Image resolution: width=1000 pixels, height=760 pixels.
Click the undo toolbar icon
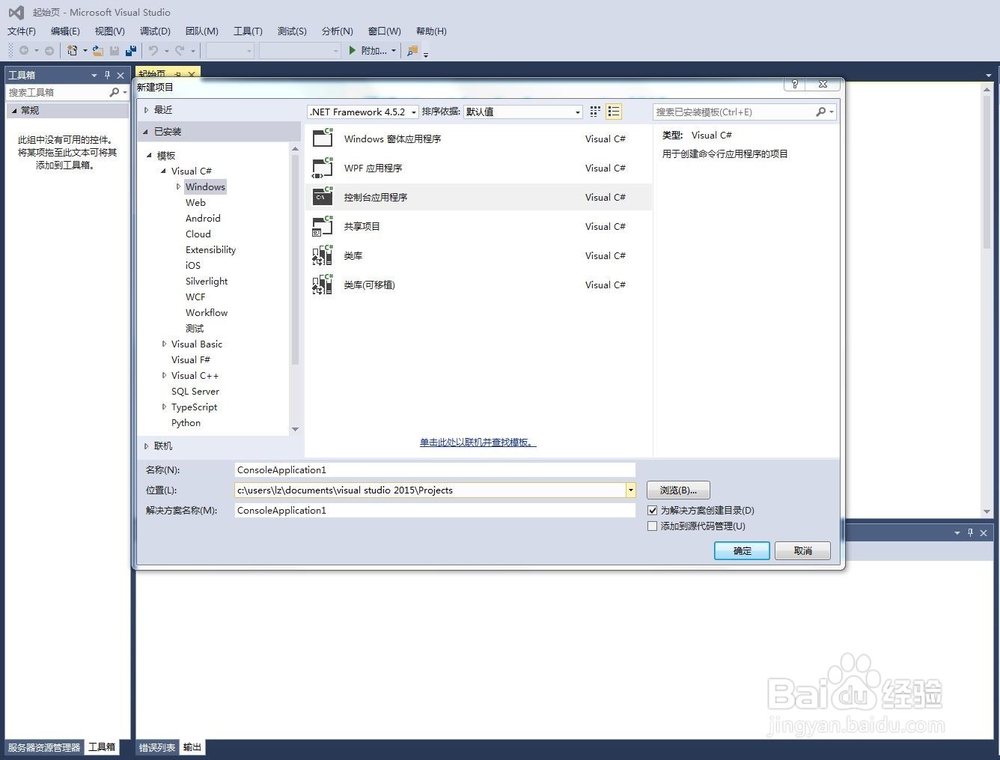[153, 50]
